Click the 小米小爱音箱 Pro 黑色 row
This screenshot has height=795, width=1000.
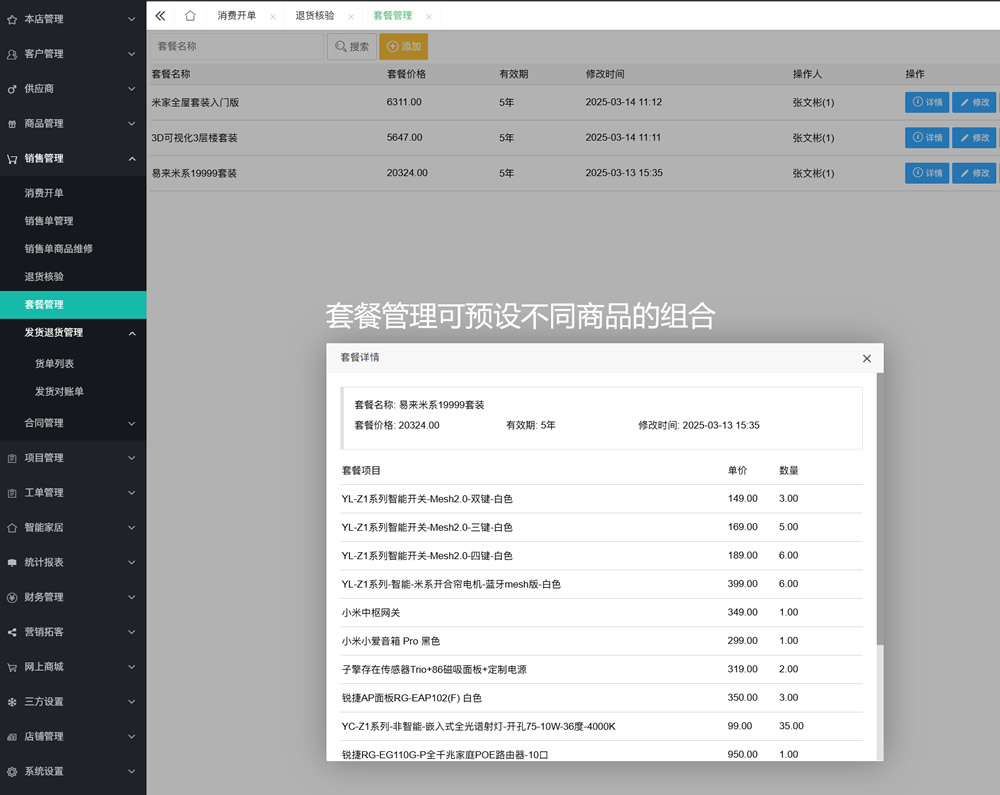pos(602,641)
